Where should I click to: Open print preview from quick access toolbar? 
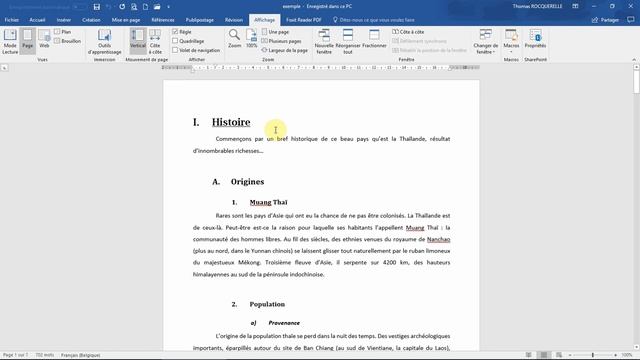pos(134,7)
